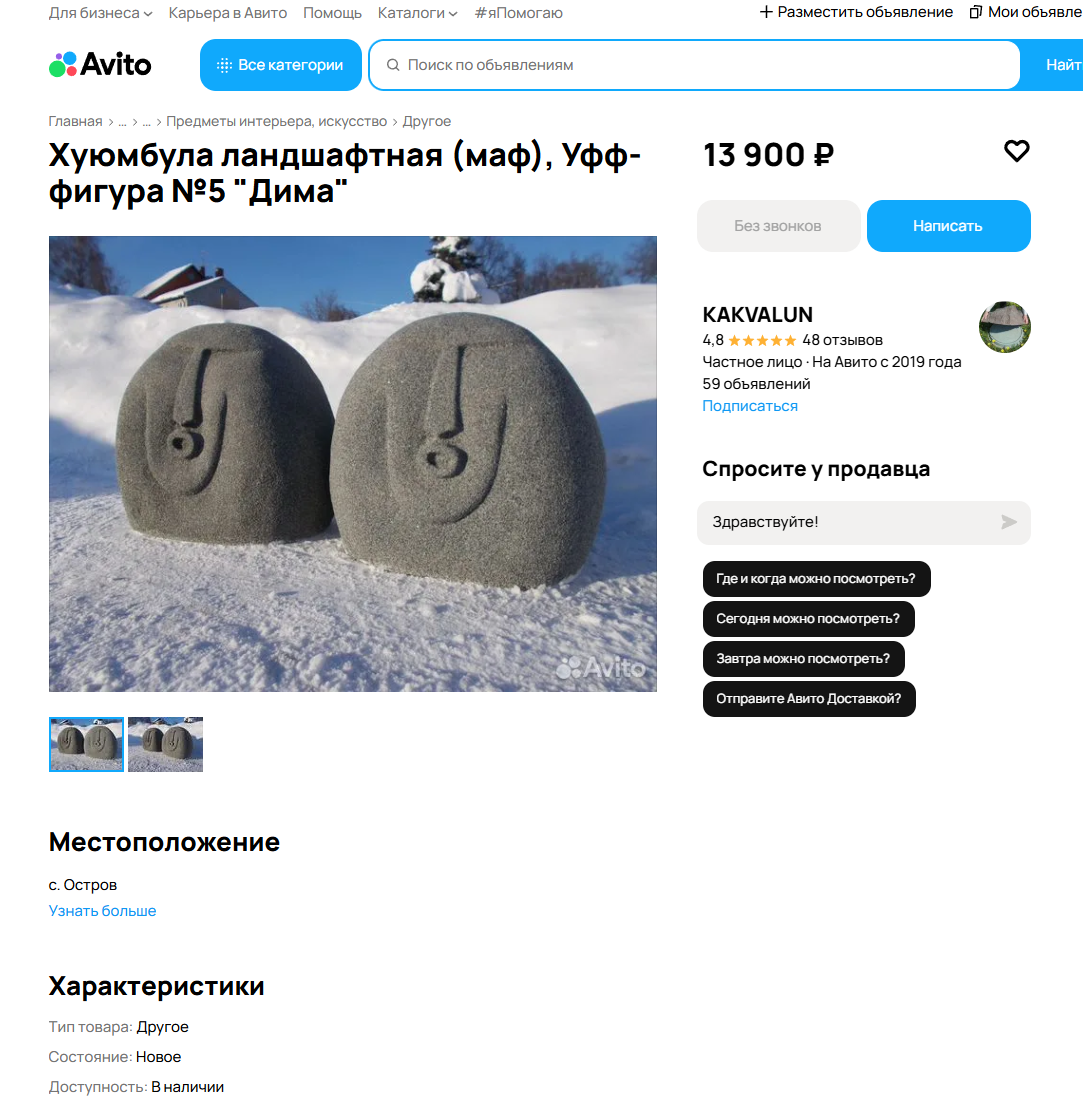Expand the "Каталоги" dropdown menu
The image size is (1083, 1120).
[417, 13]
